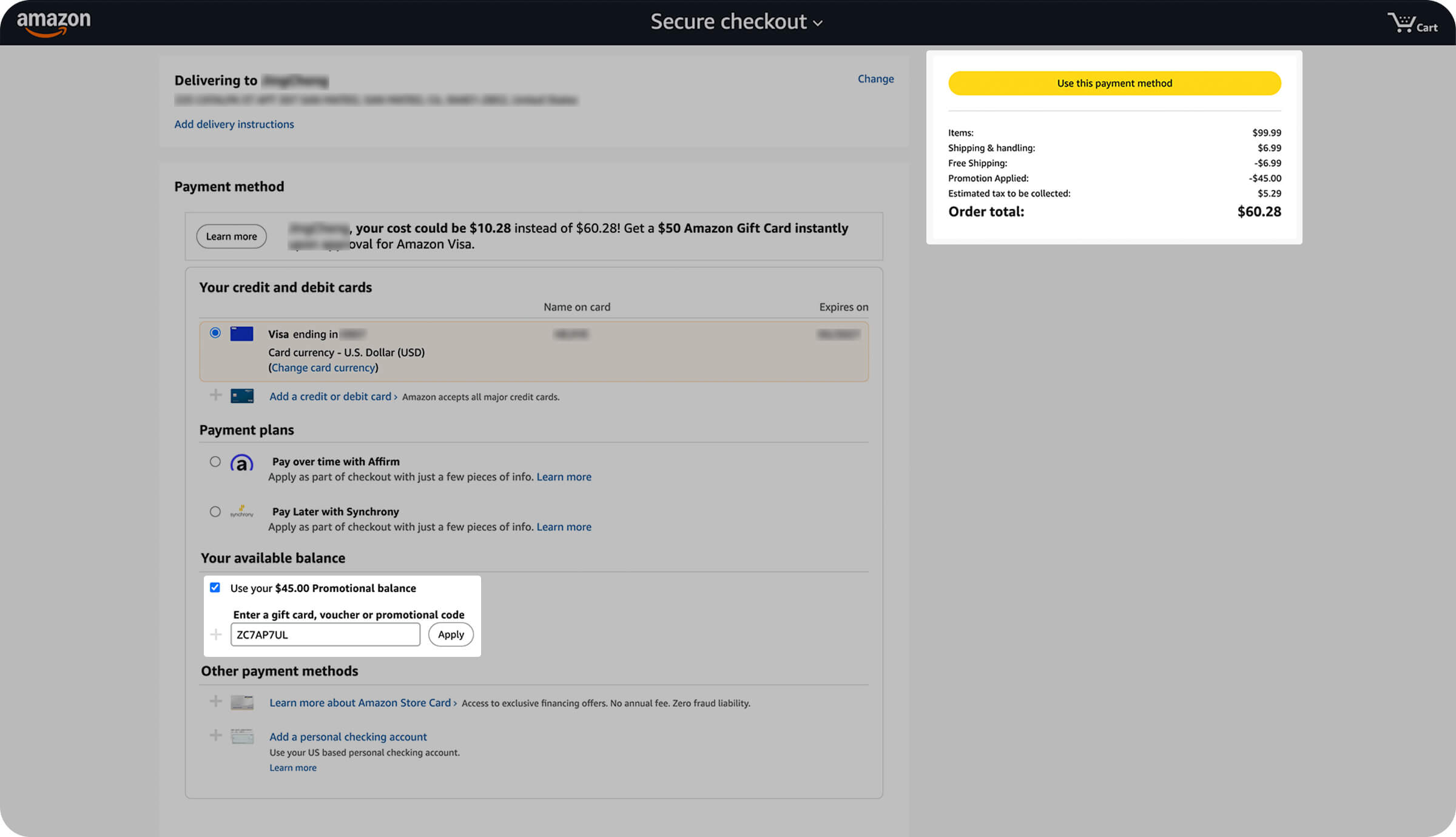Click the Affirm logo icon
This screenshot has width=1456, height=837.
[x=241, y=463]
